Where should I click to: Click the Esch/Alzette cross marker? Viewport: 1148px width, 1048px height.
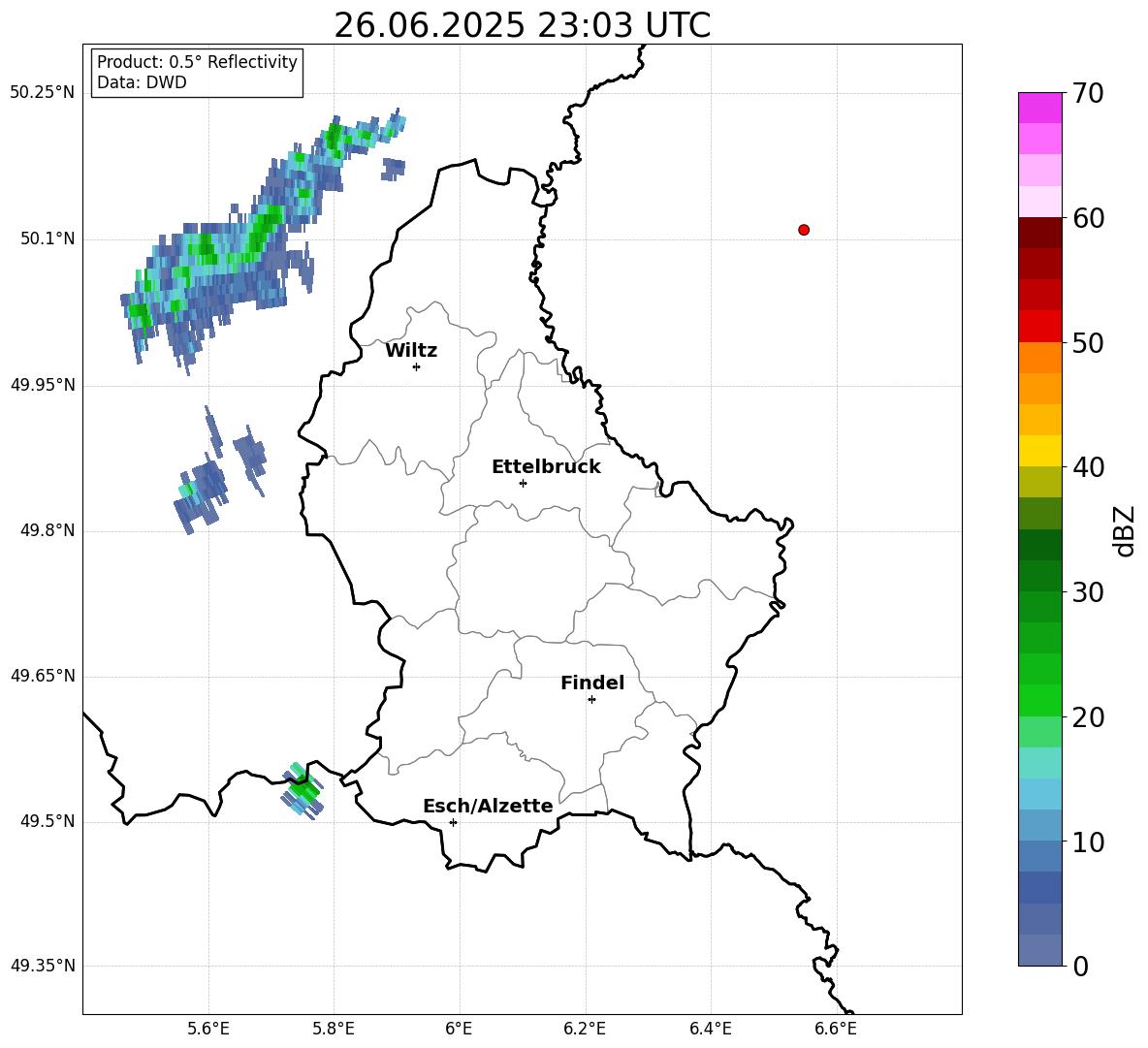(x=453, y=822)
